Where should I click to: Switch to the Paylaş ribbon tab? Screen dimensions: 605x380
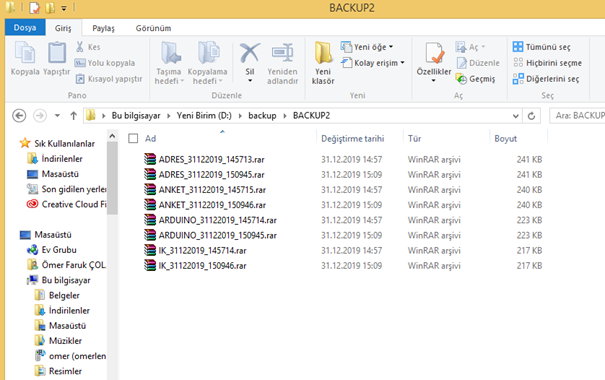pos(103,28)
